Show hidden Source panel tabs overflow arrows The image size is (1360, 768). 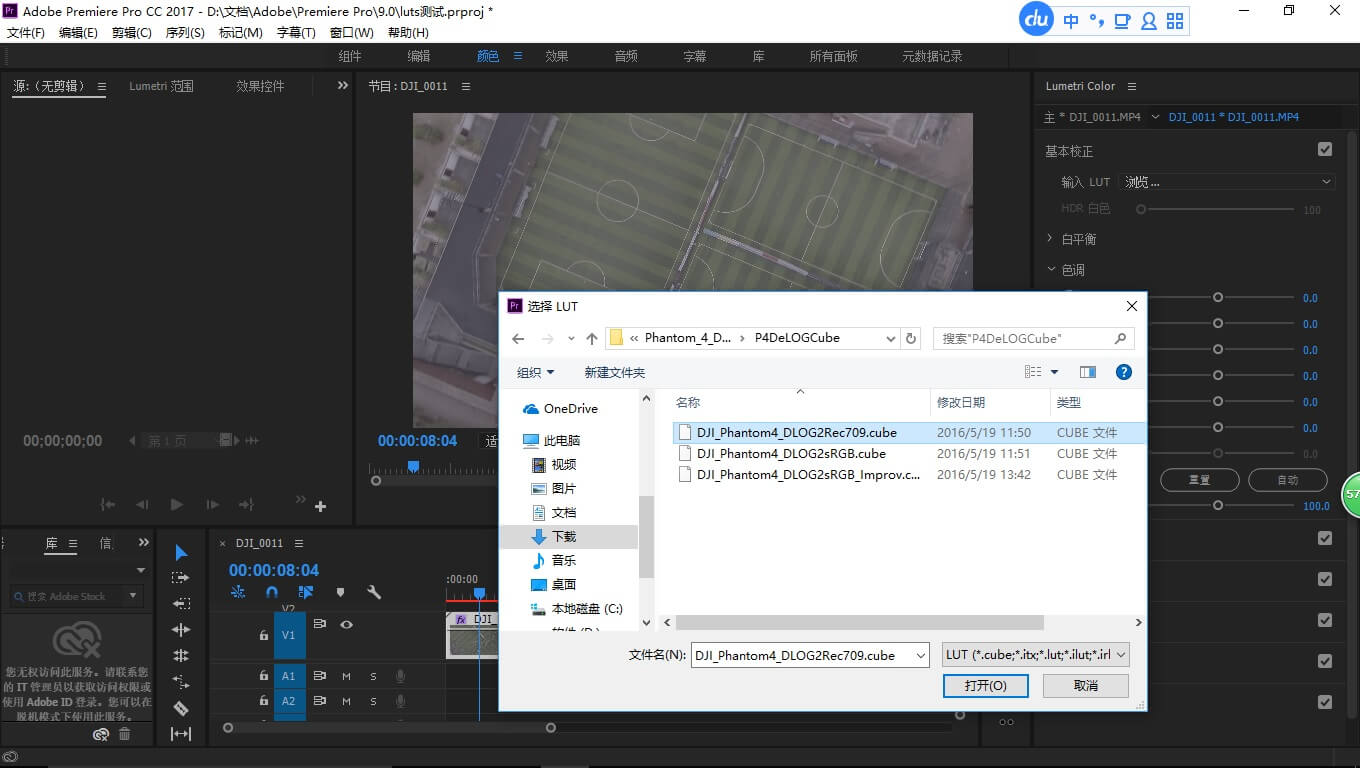[x=342, y=86]
